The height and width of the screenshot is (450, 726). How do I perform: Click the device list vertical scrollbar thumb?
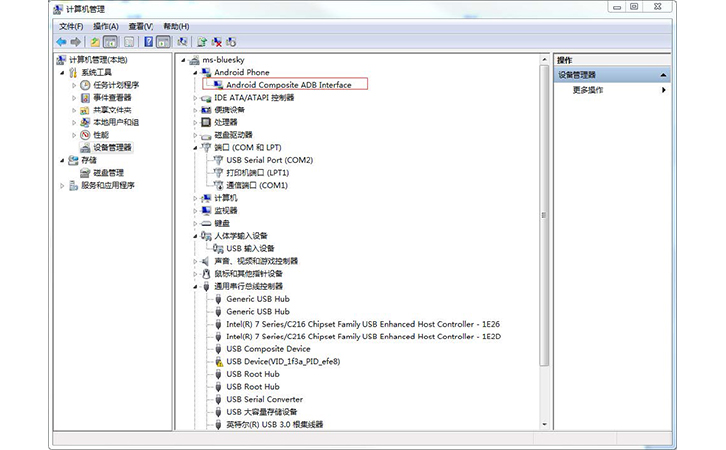pyautogui.click(x=544, y=215)
